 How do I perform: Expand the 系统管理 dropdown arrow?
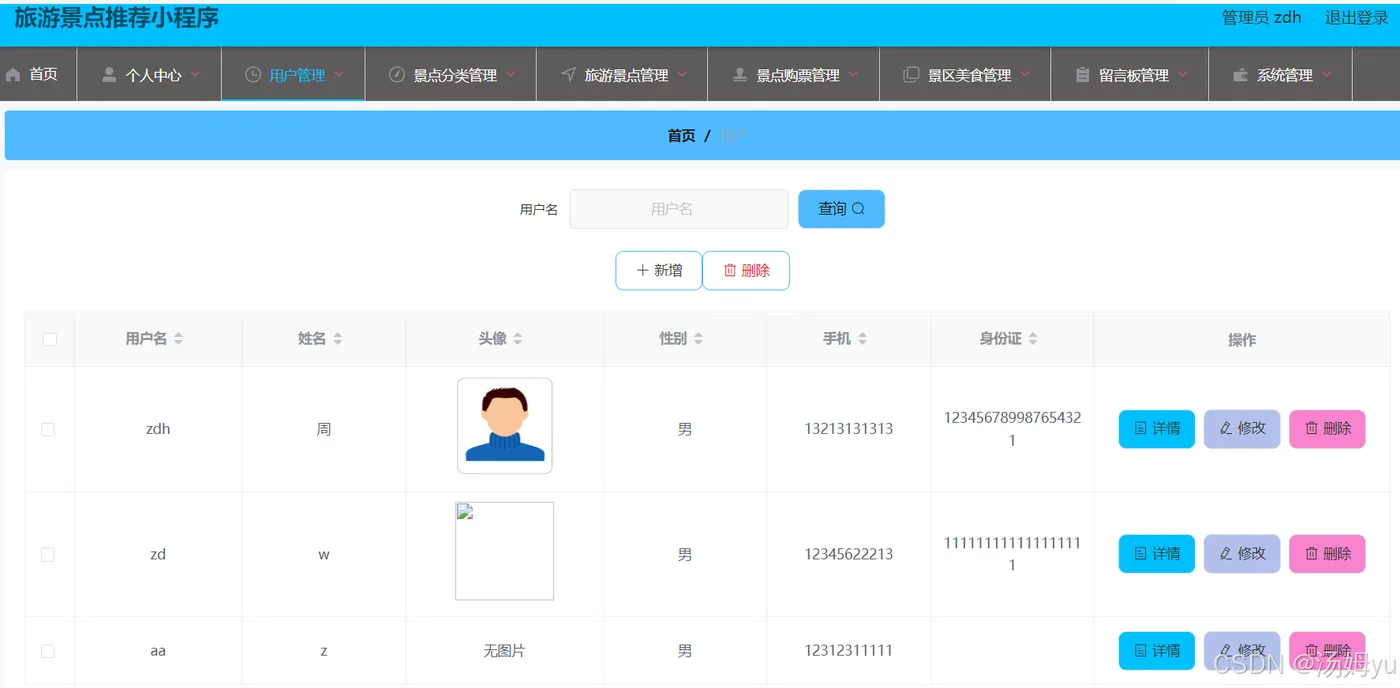(1326, 74)
